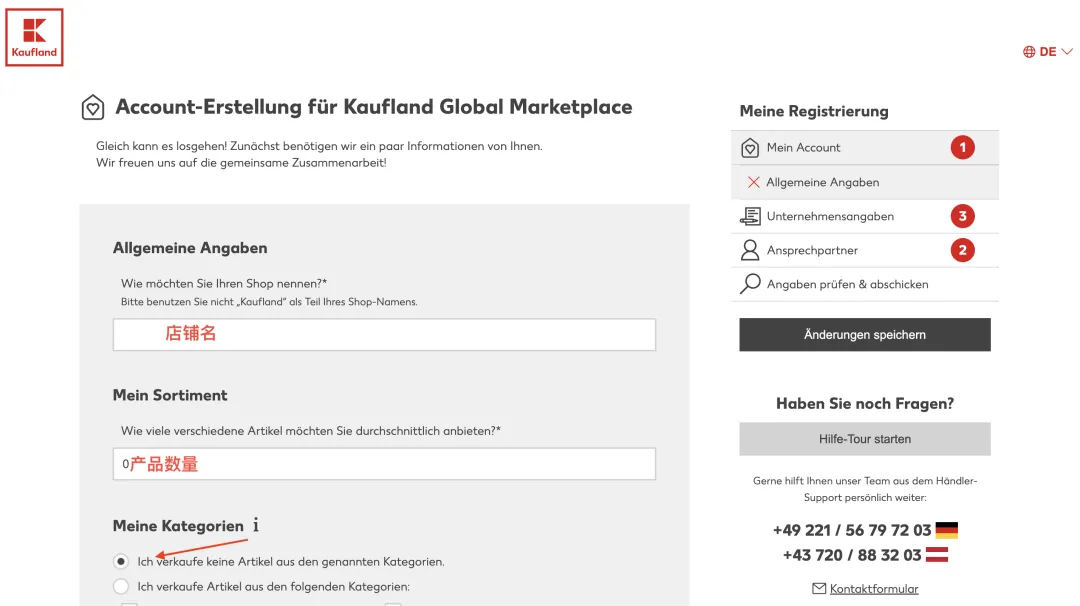Image resolution: width=1080 pixels, height=606 pixels.
Task: Select 'Ich verkaufe Artikel aus den folgenden' radio
Action: [121, 587]
